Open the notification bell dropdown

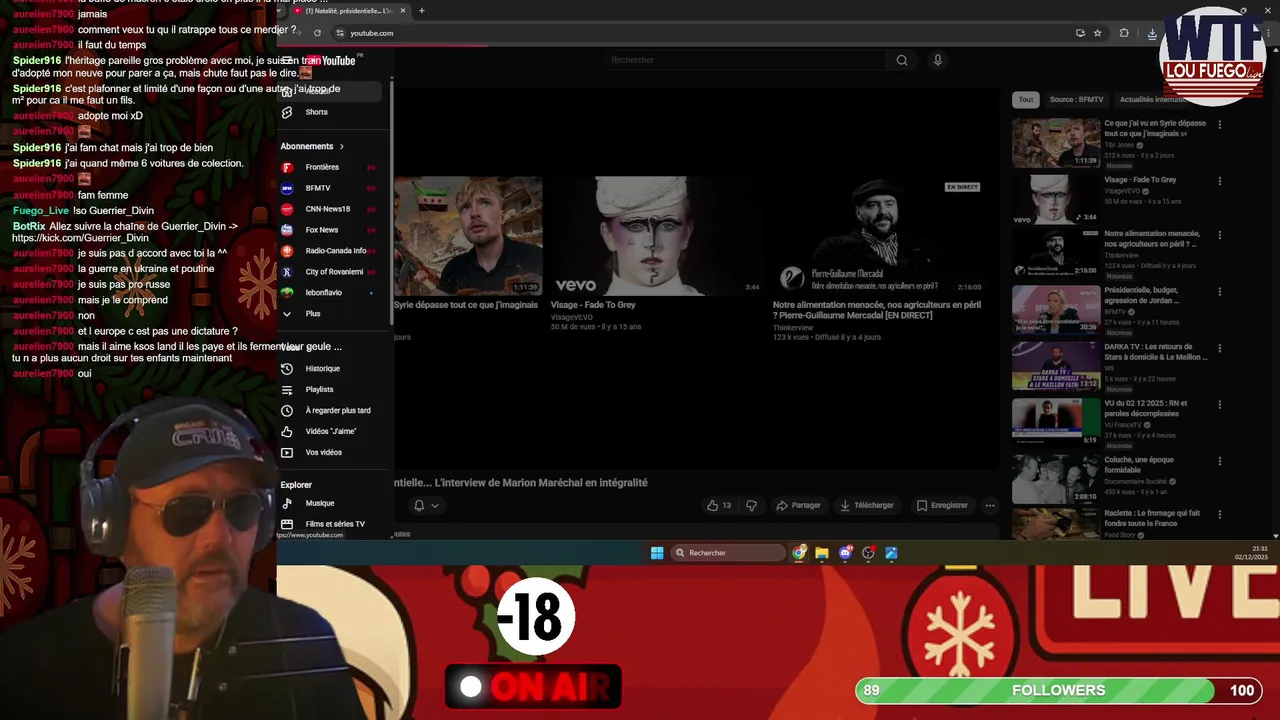[426, 505]
